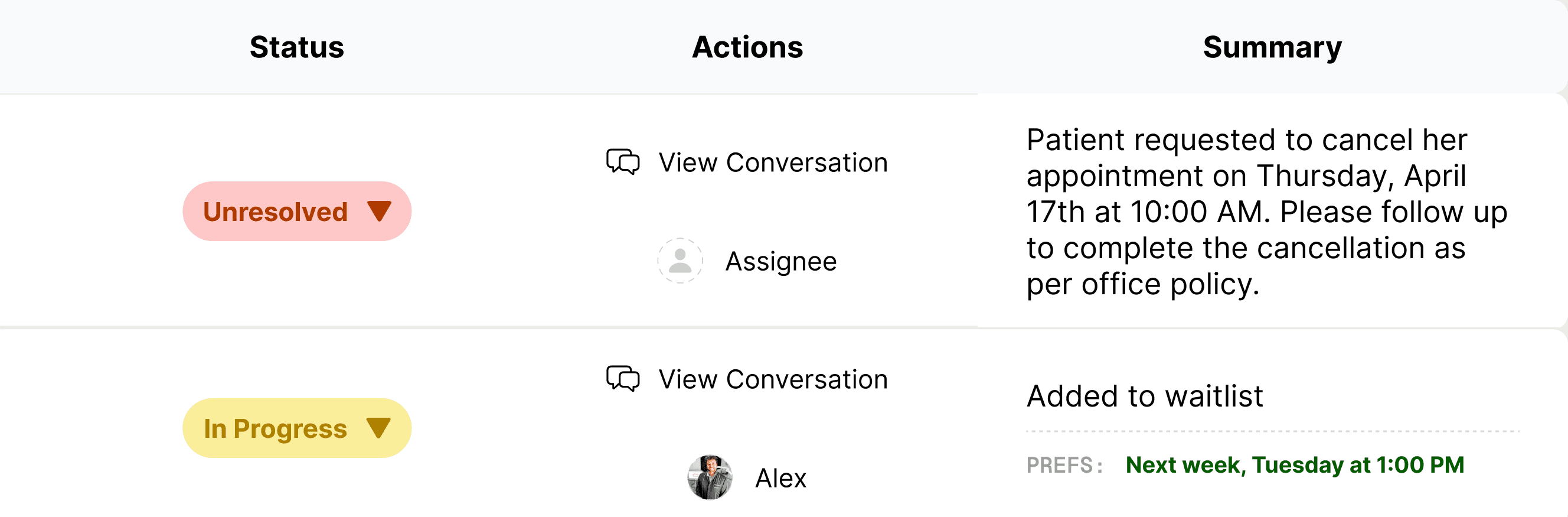The width and height of the screenshot is (1568, 517).
Task: Open the Unresolved status pill label
Action: pyautogui.click(x=275, y=212)
